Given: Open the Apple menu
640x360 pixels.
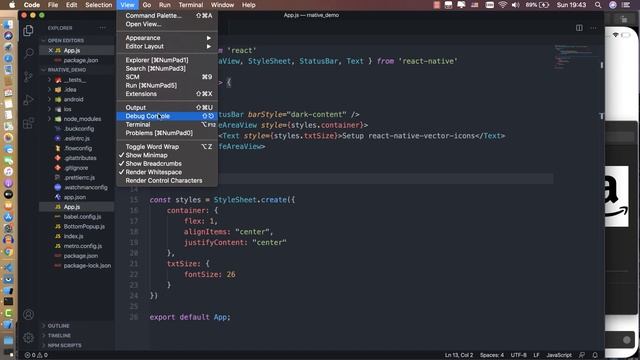Looking at the screenshot, I should coord(12,5).
